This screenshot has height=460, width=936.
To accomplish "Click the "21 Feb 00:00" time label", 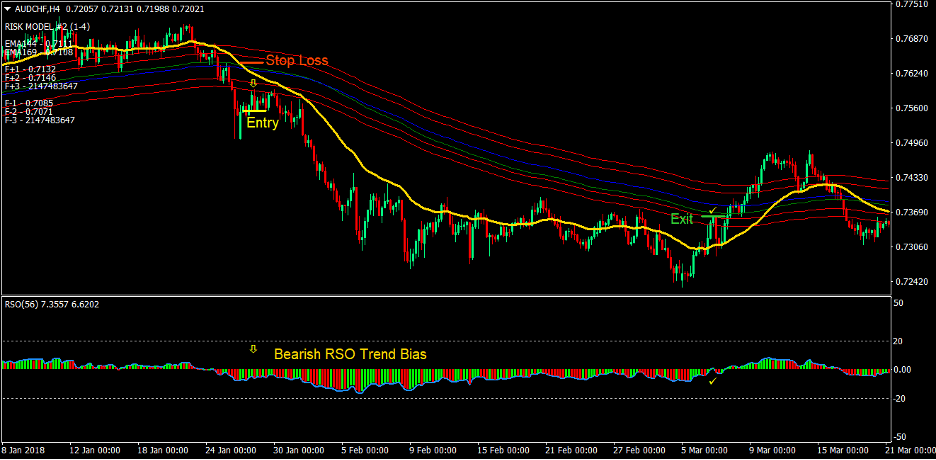I will pos(571,450).
